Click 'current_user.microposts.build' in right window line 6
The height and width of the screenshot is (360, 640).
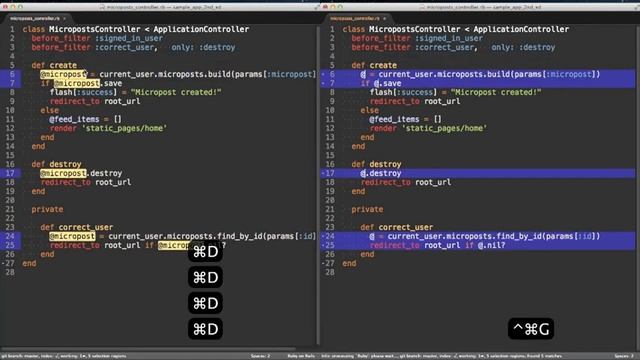445,74
